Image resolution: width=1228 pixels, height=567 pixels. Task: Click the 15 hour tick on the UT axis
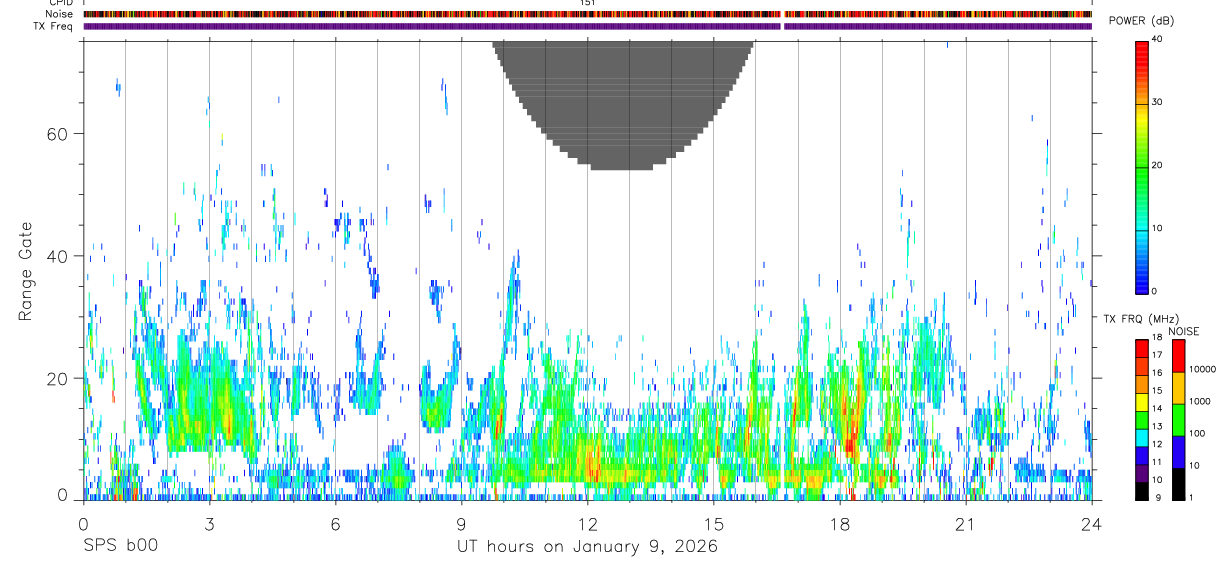(x=714, y=523)
